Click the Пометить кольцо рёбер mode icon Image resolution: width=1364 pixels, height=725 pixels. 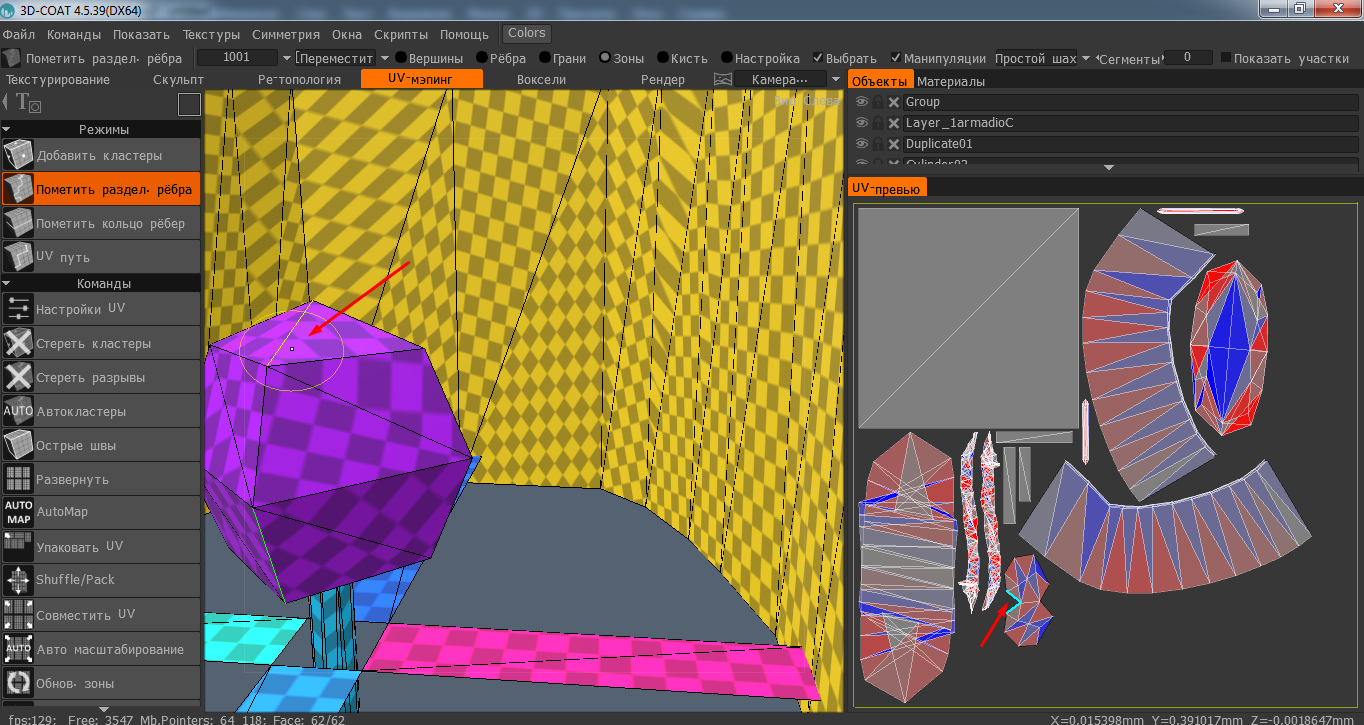click(x=18, y=223)
